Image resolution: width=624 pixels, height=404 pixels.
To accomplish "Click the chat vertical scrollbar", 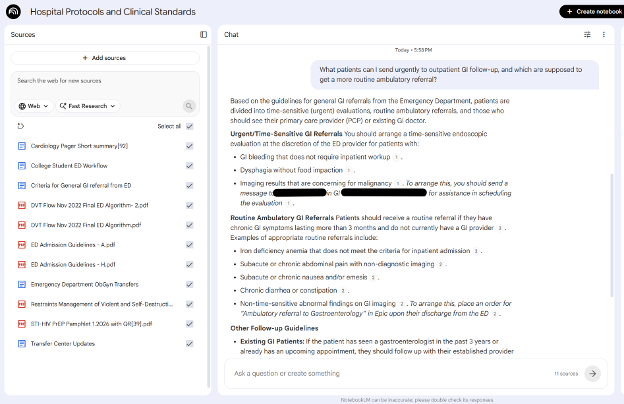I will pyautogui.click(x=612, y=235).
